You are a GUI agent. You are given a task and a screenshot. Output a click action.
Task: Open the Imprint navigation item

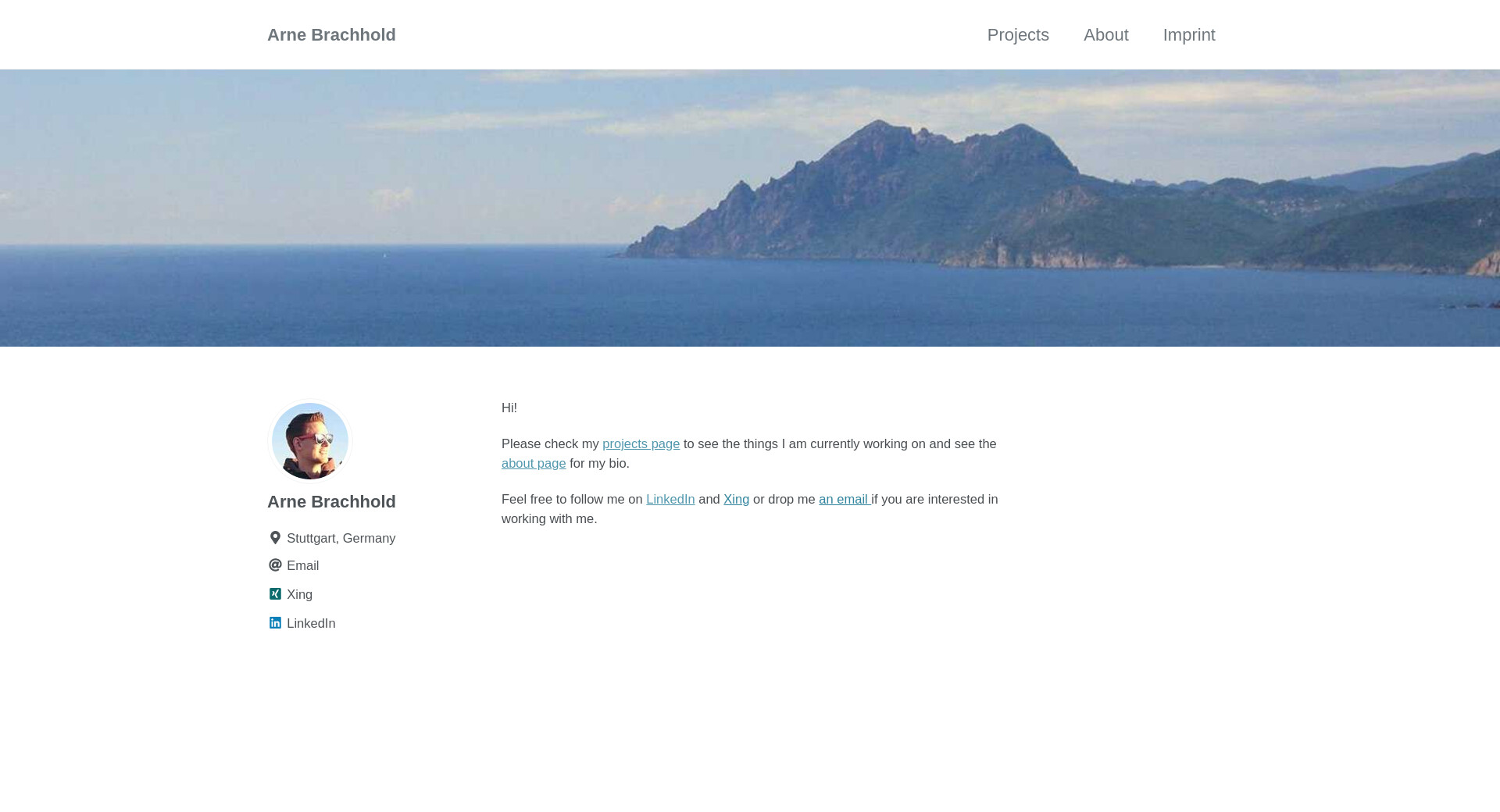[1188, 35]
